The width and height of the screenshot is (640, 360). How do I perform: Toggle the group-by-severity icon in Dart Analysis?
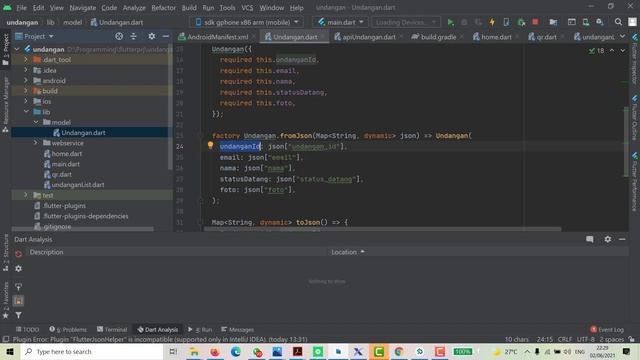(18, 301)
